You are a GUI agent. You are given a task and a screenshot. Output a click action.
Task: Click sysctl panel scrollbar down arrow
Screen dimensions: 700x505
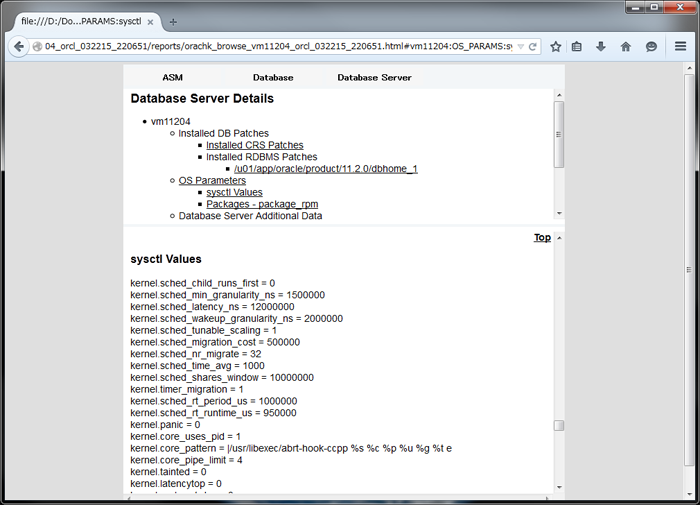coord(559,488)
